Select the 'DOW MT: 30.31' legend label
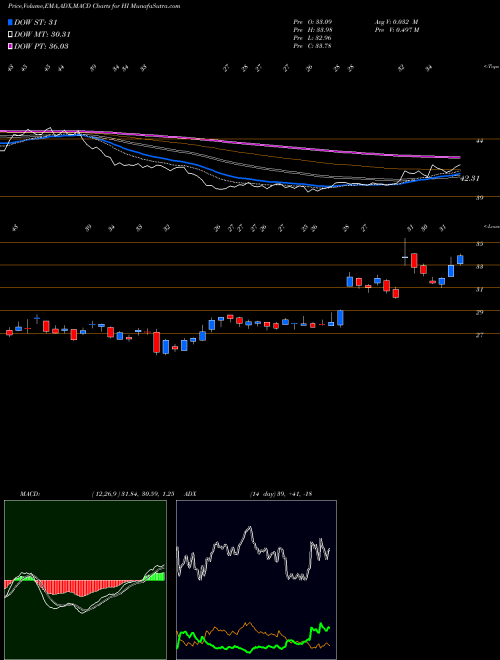 (42, 35)
